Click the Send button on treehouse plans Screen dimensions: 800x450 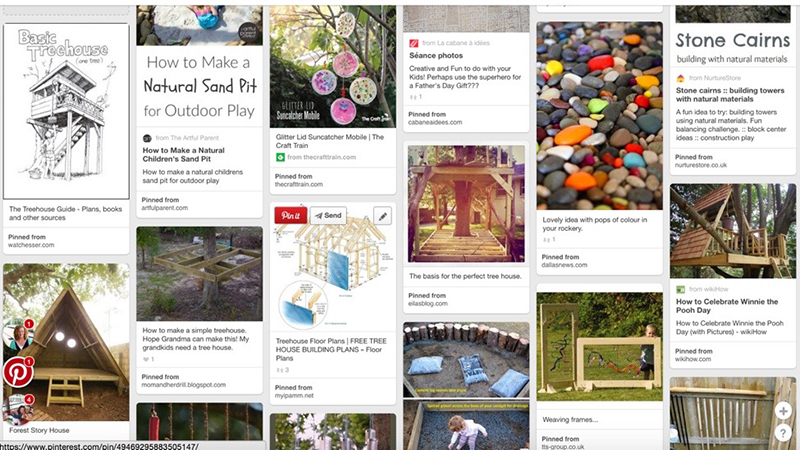click(329, 215)
